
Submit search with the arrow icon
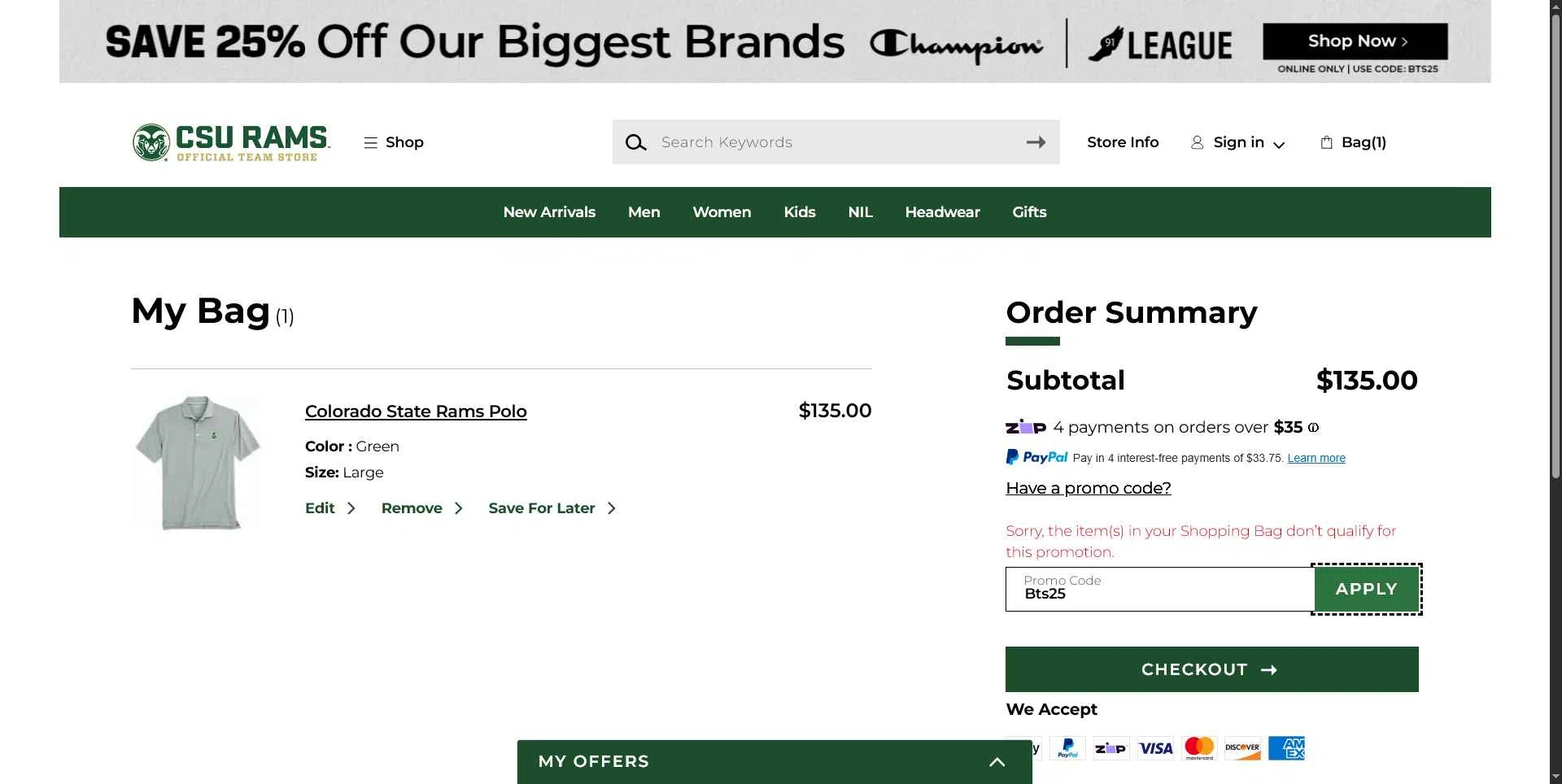(1036, 142)
